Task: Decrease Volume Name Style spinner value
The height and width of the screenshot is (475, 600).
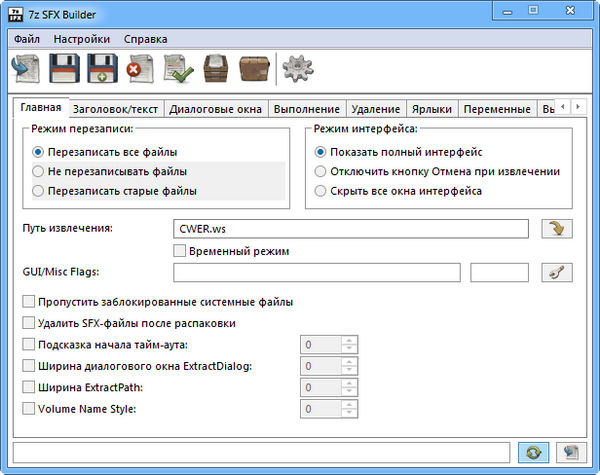Action: coord(349,413)
